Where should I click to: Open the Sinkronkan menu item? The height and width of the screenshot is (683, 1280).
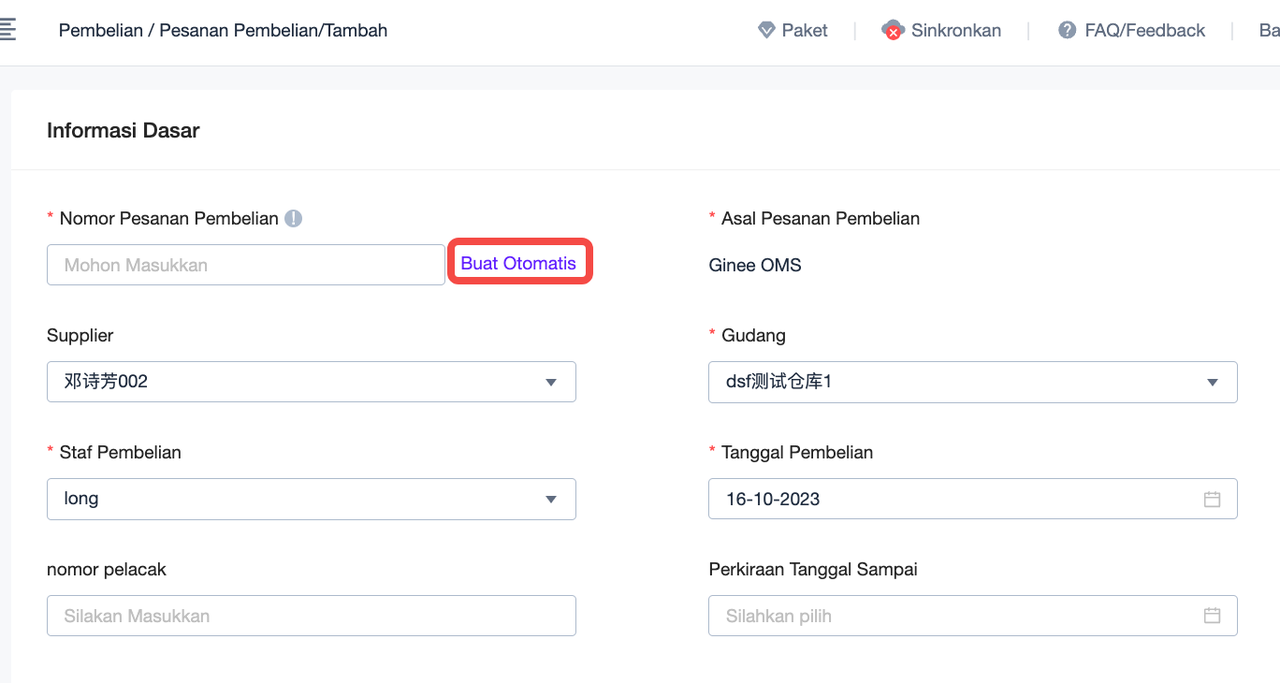[955, 30]
